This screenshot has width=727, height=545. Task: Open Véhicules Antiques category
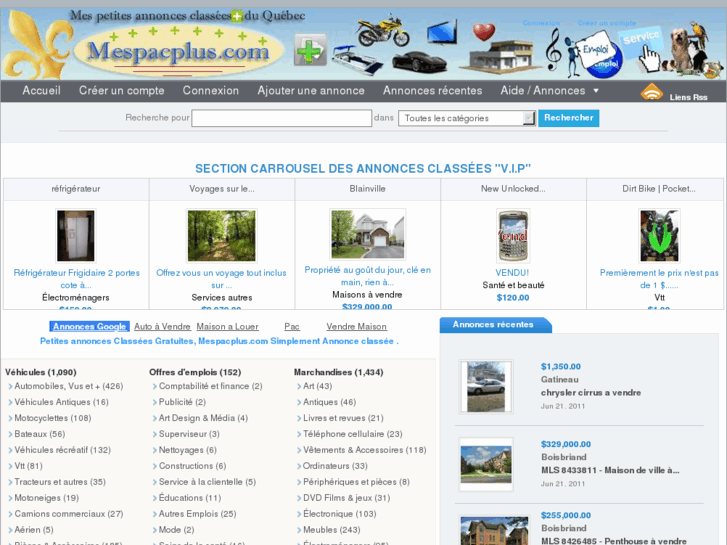pyautogui.click(x=61, y=402)
